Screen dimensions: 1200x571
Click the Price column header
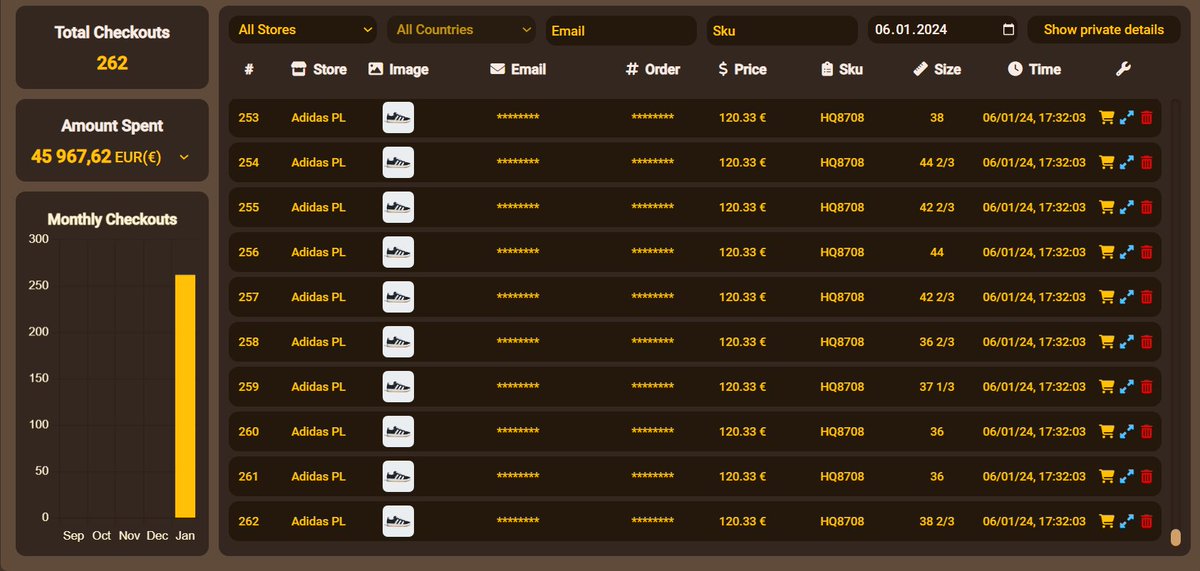[743, 69]
